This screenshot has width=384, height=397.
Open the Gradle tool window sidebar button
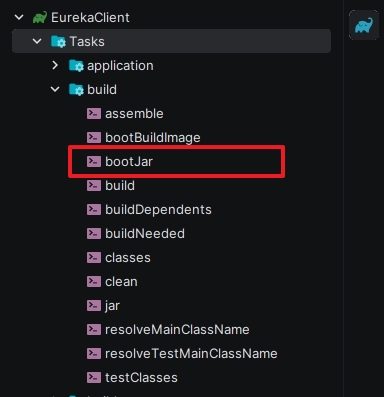(364, 25)
